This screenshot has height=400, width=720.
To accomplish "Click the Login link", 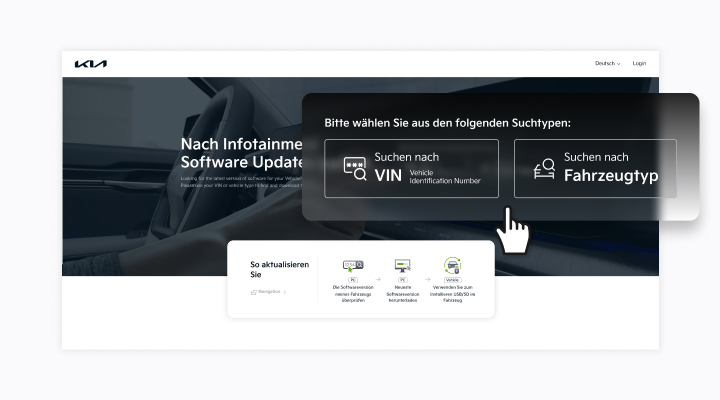I will tap(639, 64).
